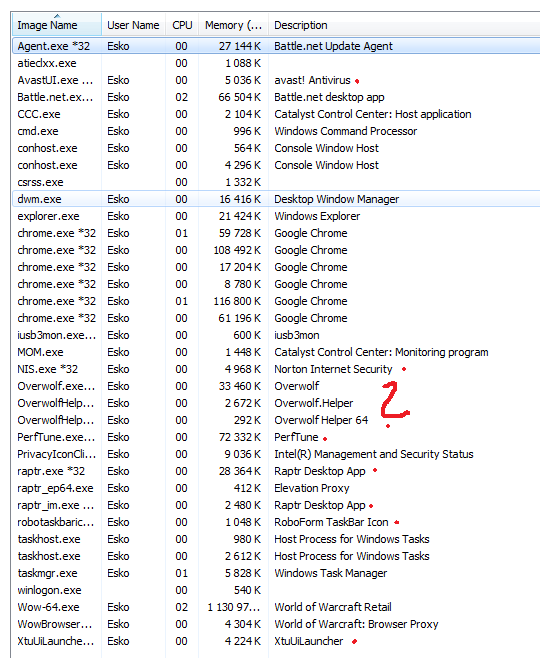Select the dwm.exe process row
540x658 pixels.
[276, 199]
